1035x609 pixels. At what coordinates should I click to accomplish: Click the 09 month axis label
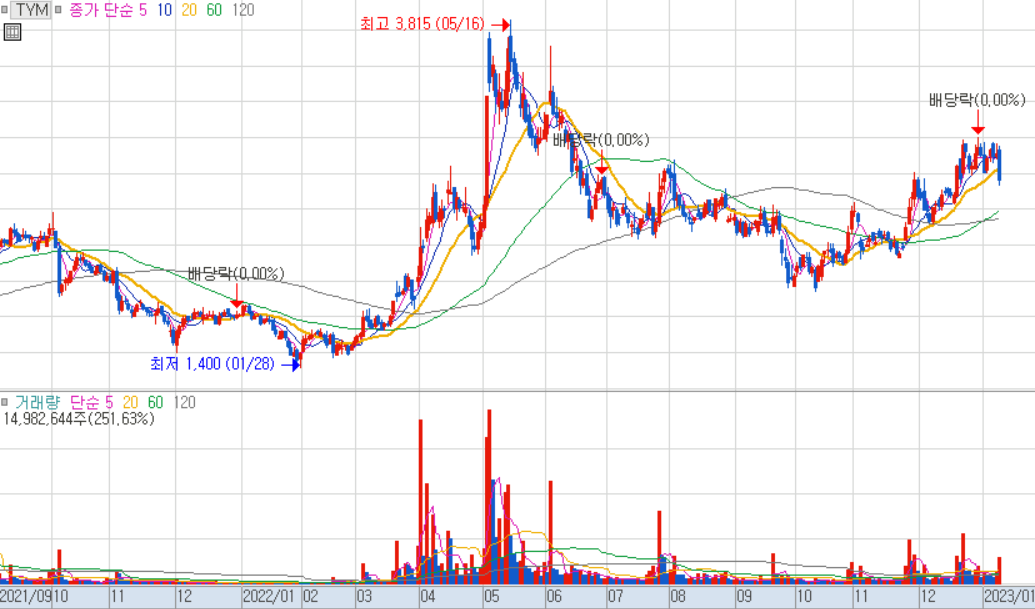745,596
